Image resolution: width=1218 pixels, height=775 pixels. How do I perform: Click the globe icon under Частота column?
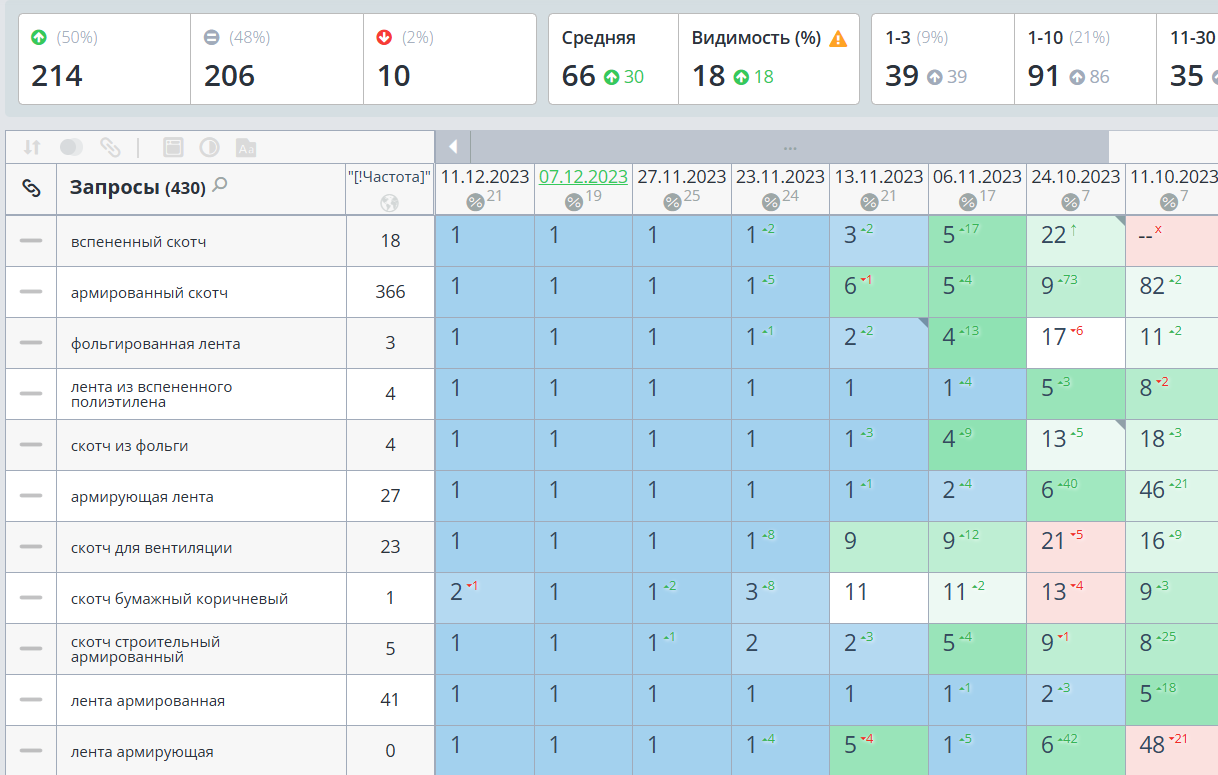390,203
